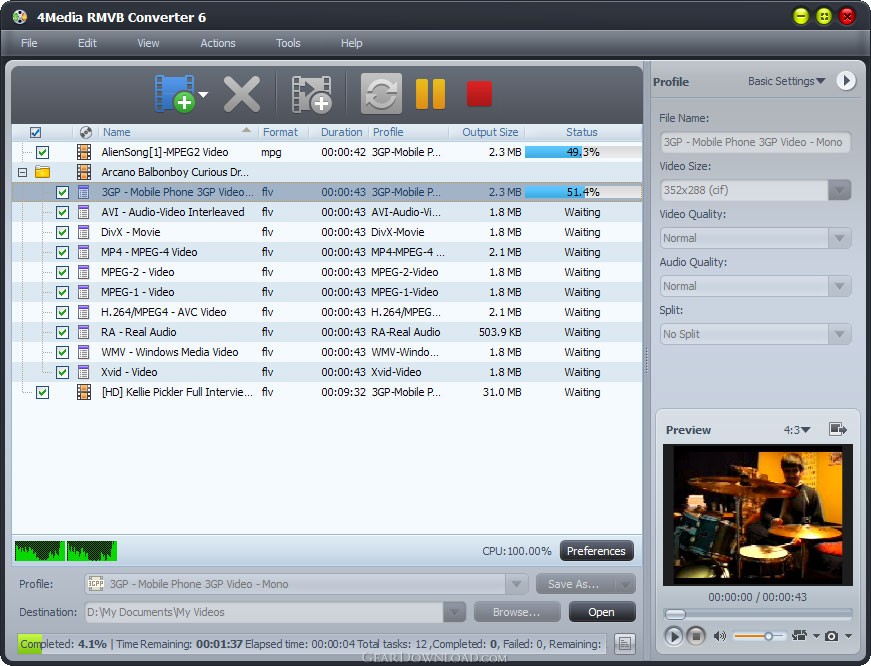Stop conversion with the red stop icon
This screenshot has height=666, width=871.
click(x=479, y=93)
